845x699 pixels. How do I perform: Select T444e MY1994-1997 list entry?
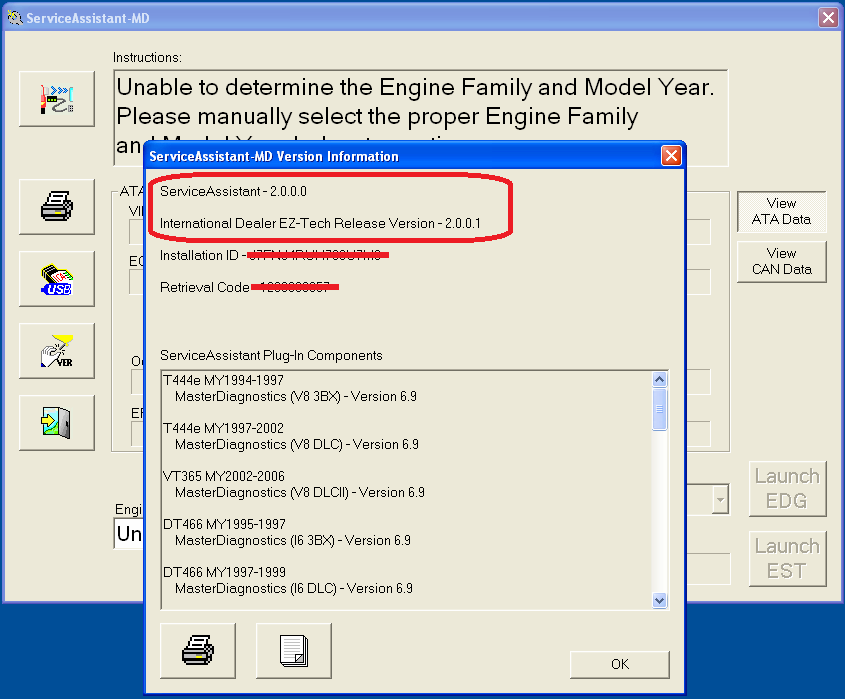(x=223, y=380)
